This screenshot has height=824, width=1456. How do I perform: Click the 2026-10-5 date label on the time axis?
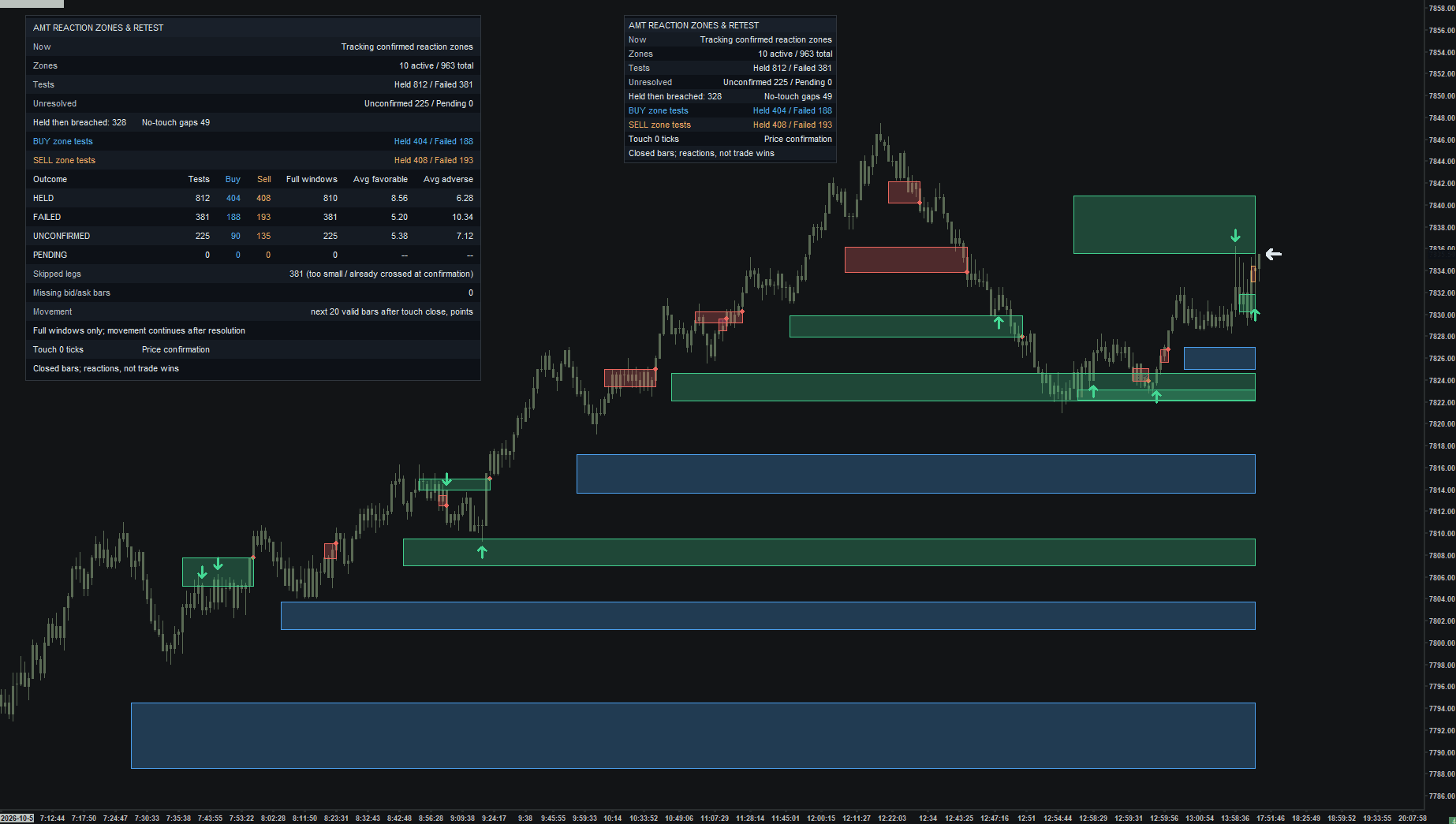(x=17, y=818)
